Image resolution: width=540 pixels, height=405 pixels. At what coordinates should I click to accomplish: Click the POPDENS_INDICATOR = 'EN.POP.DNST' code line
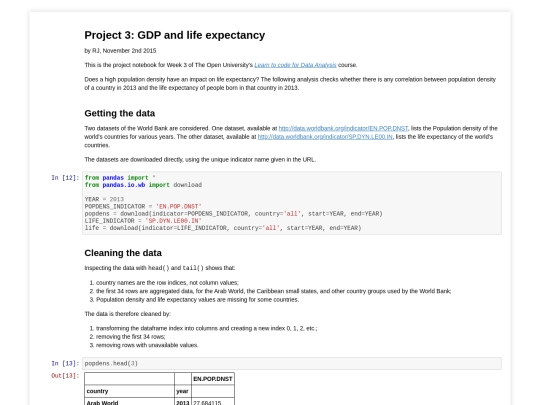143,207
